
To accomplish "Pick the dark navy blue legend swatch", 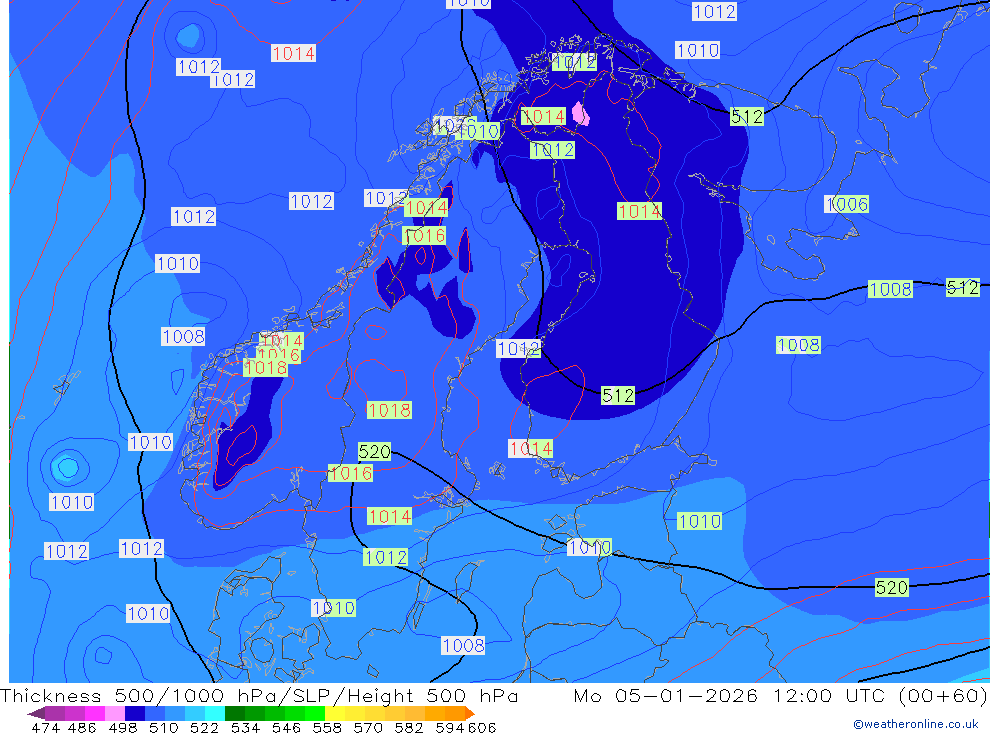I will pos(135,713).
